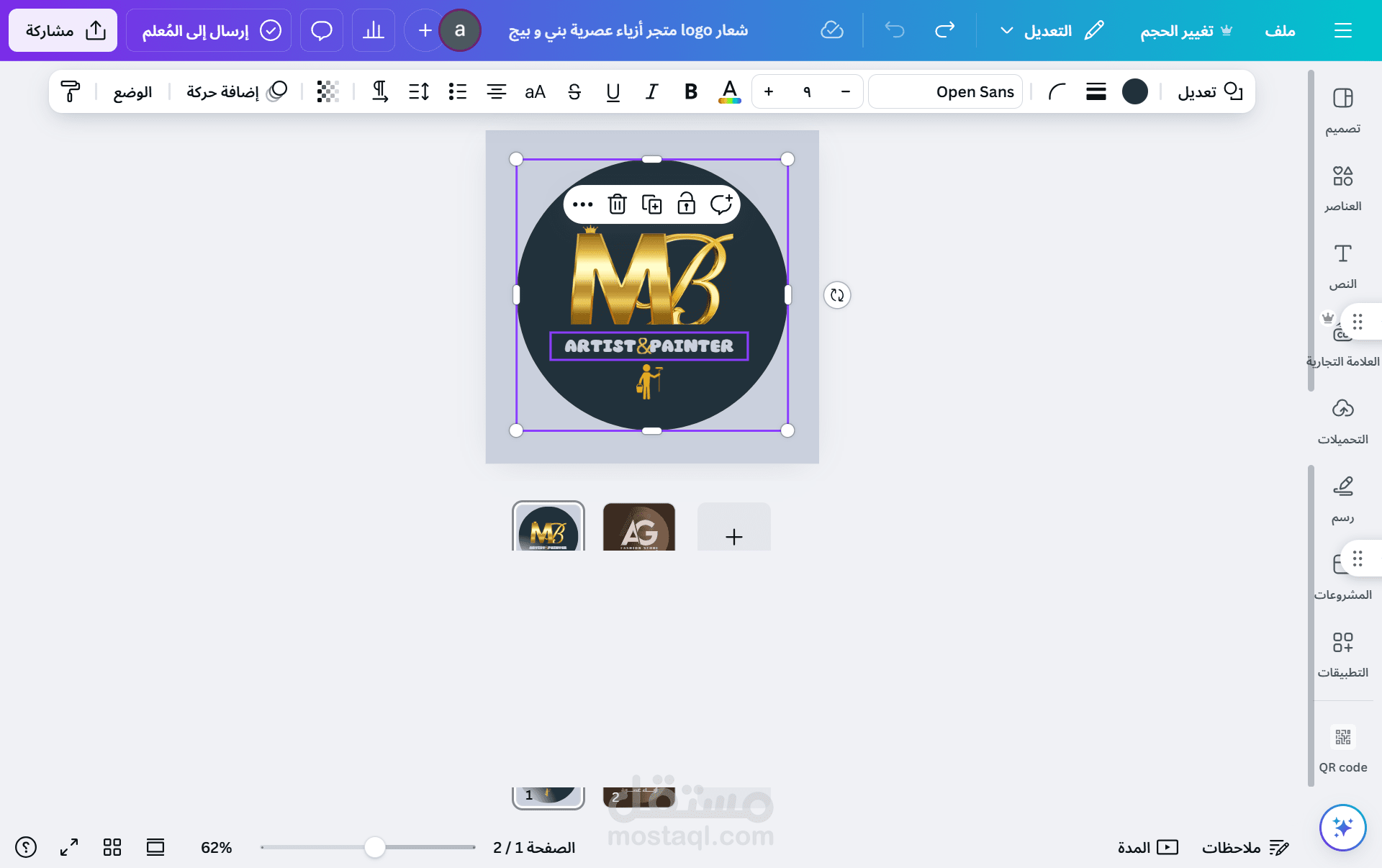Toggle bold text formatting

pos(690,91)
